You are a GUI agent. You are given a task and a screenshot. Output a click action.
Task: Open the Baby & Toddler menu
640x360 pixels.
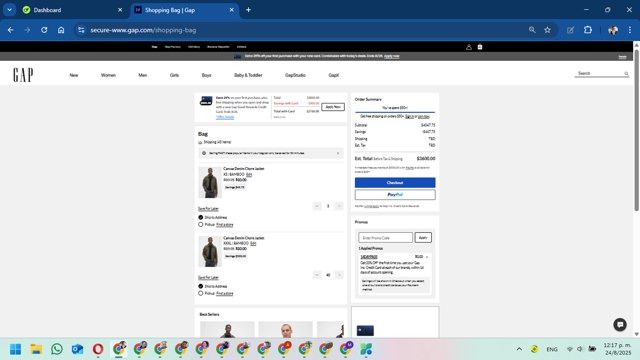(248, 75)
